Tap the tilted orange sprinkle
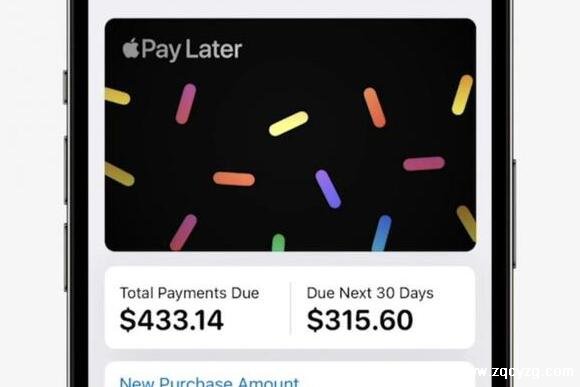This screenshot has width=580, height=387. pyautogui.click(x=374, y=108)
